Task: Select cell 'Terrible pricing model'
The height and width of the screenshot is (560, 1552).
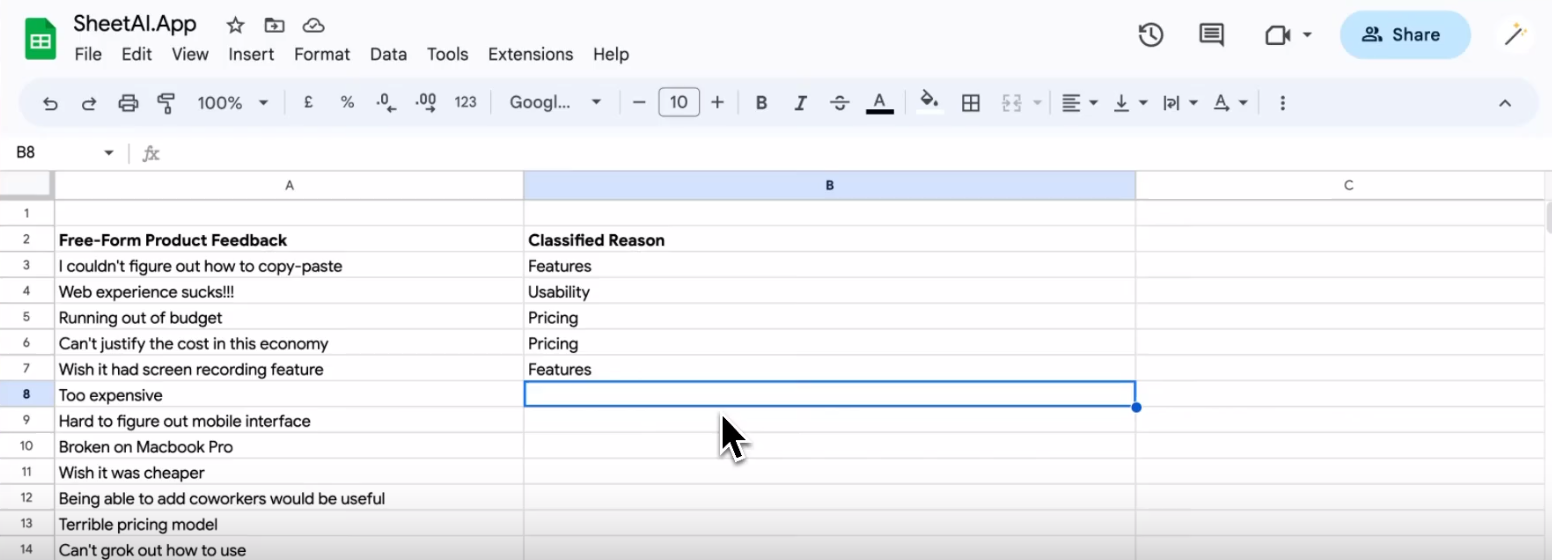Action: pyautogui.click(x=289, y=524)
